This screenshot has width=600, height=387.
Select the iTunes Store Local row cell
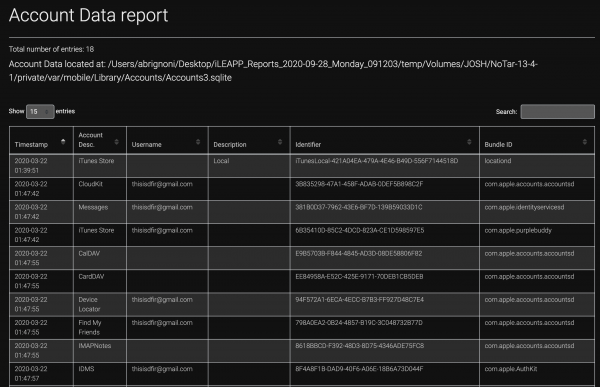221,161
